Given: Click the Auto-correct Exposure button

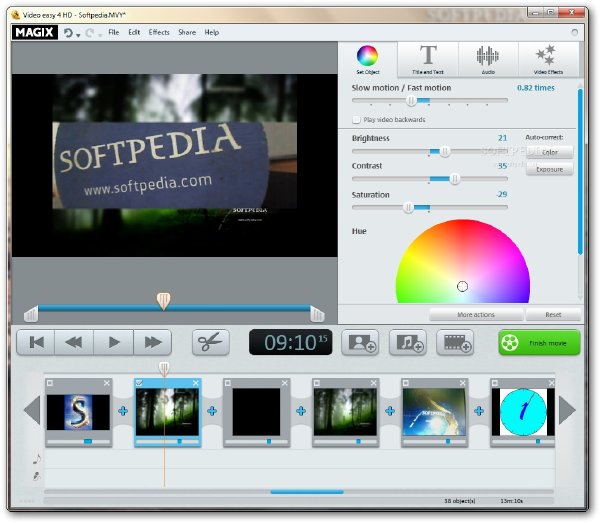Looking at the screenshot, I should [x=549, y=169].
